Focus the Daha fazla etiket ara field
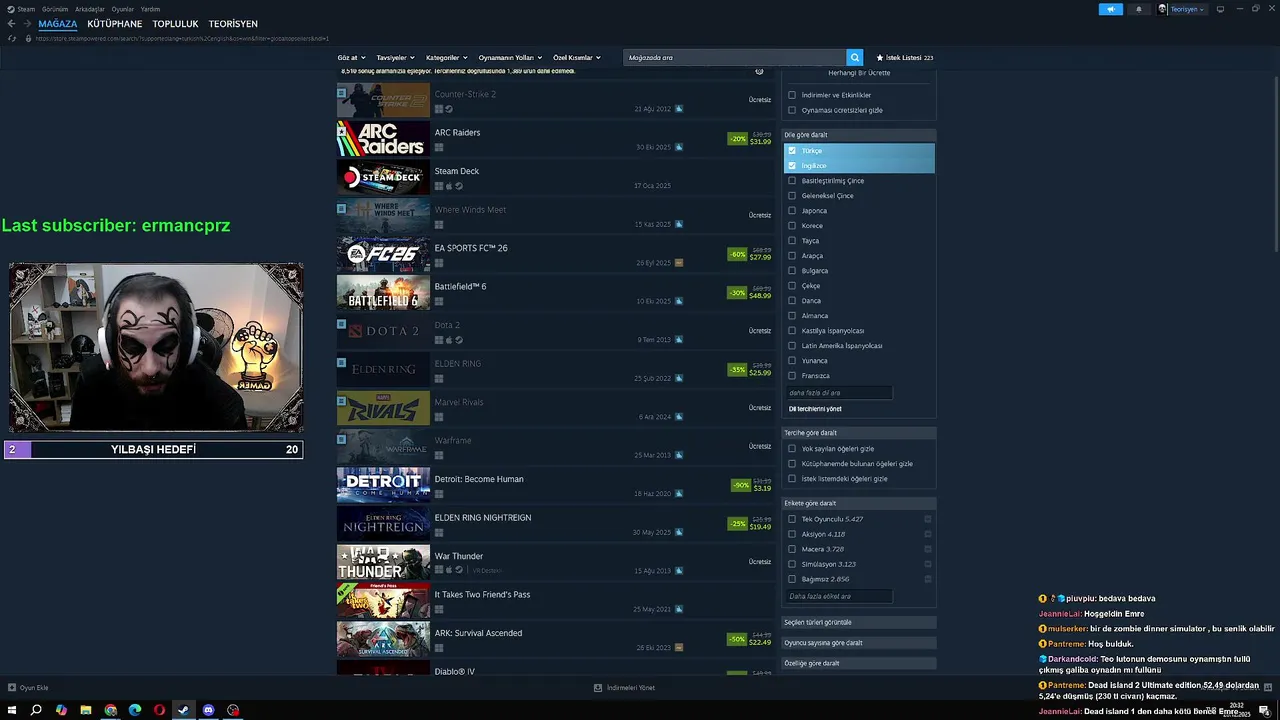This screenshot has height=720, width=1280. 838,596
